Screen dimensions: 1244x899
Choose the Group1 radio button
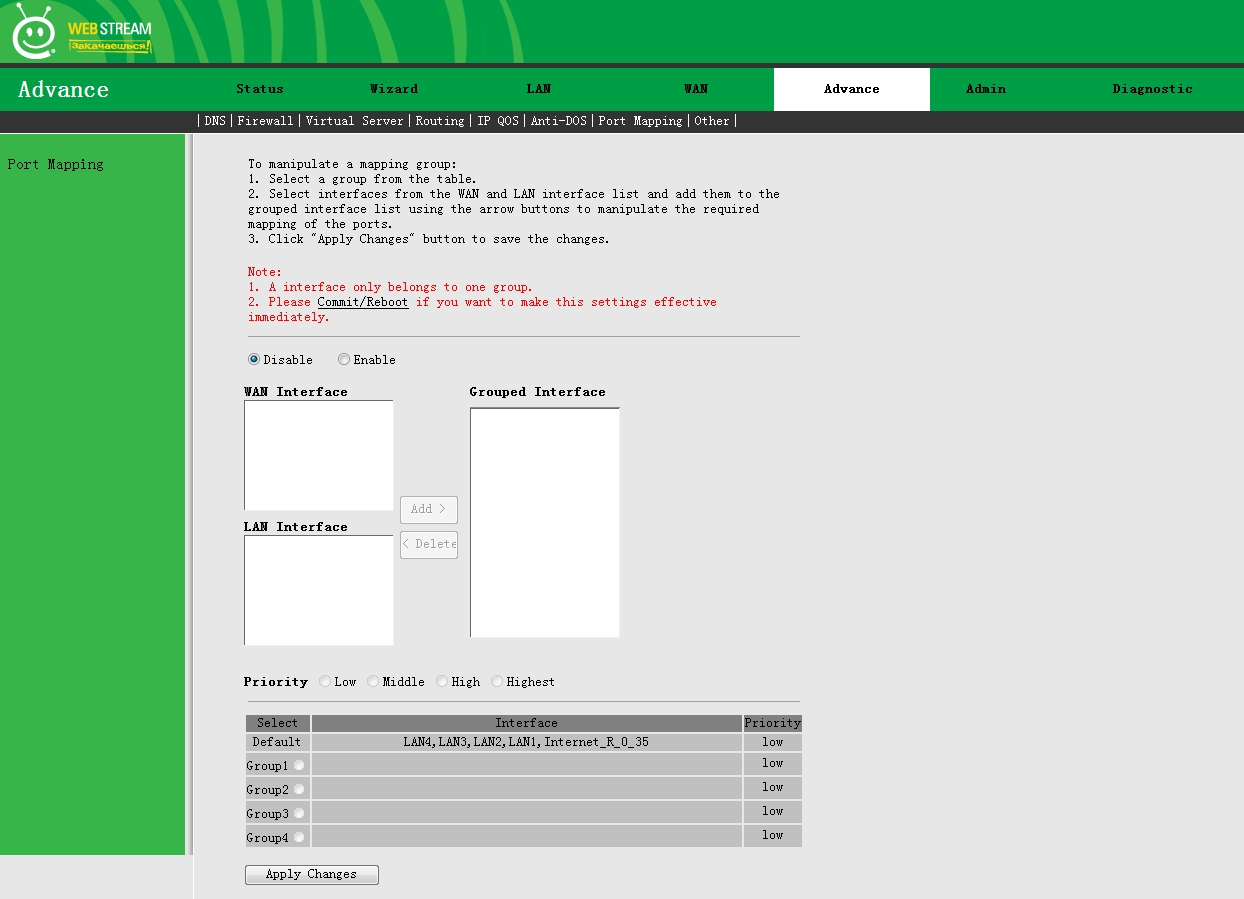pos(299,765)
